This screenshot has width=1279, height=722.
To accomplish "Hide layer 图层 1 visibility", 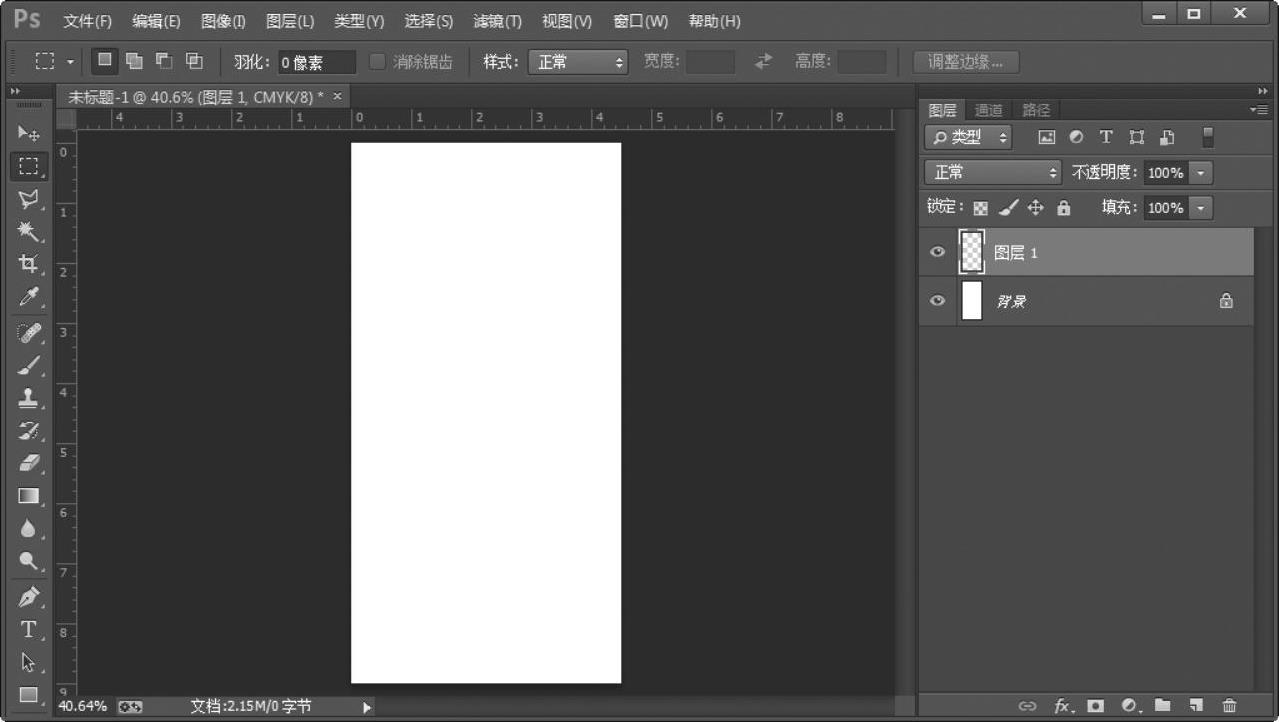I will tap(937, 252).
